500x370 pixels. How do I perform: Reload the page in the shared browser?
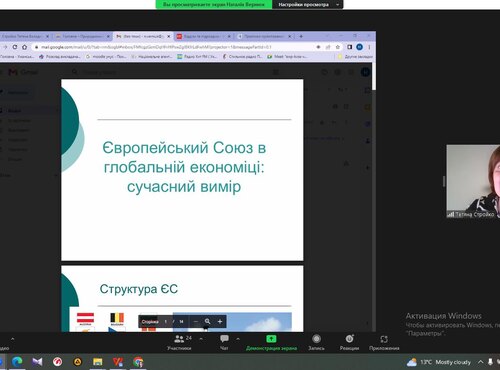[15, 47]
